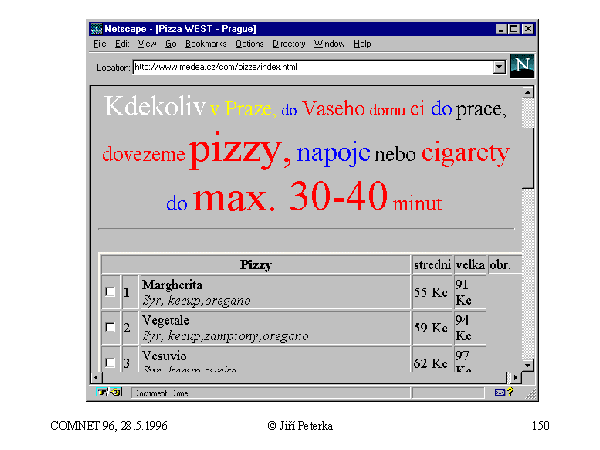Image resolution: width=600 pixels, height=450 pixels.
Task: Click the red 'cigarety' word
Action: 465,153
